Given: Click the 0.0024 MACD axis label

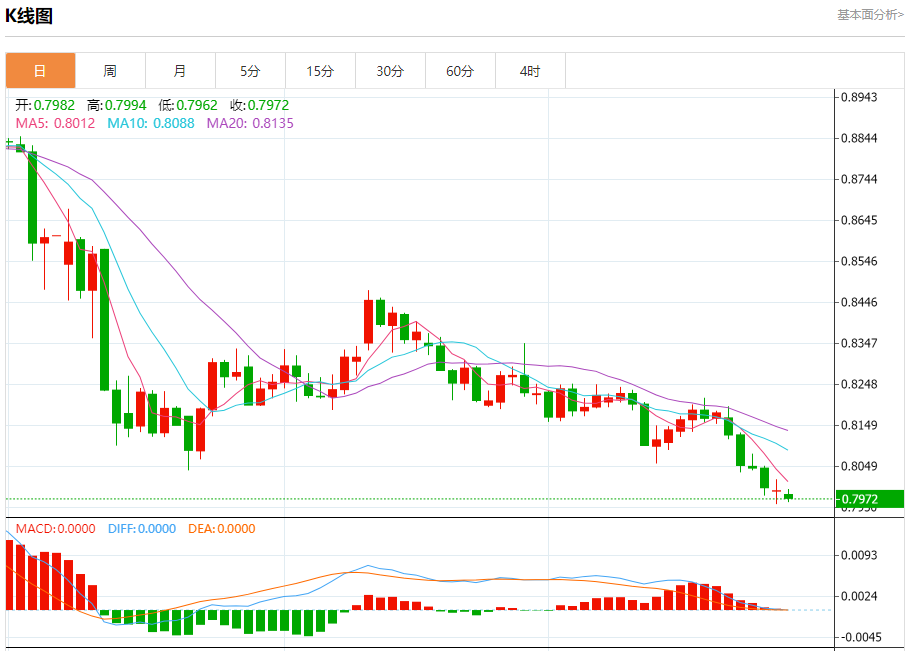Looking at the screenshot, I should click(859, 597).
